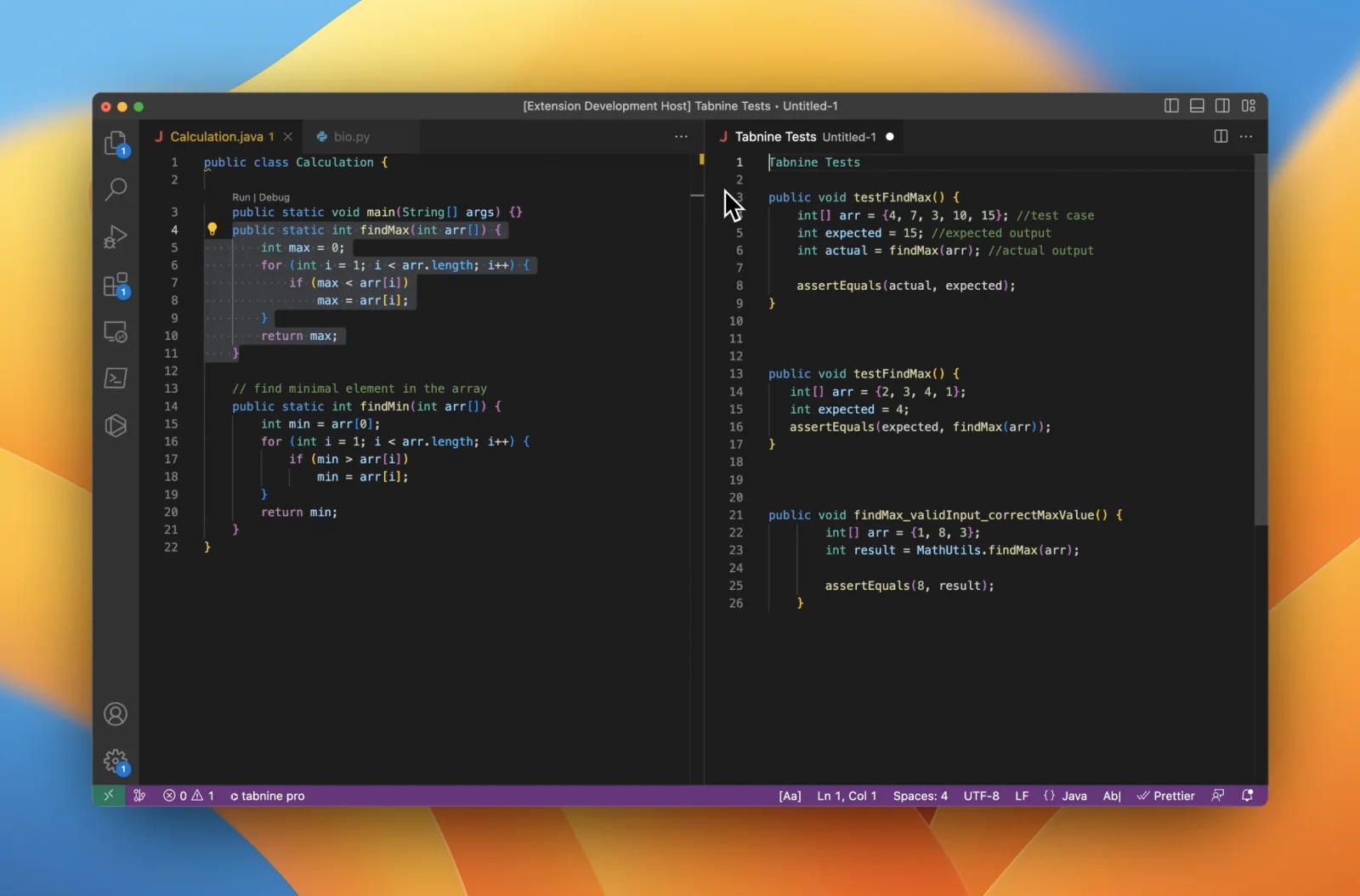Open the Tabnine hexagon icon in sidebar

(x=116, y=425)
